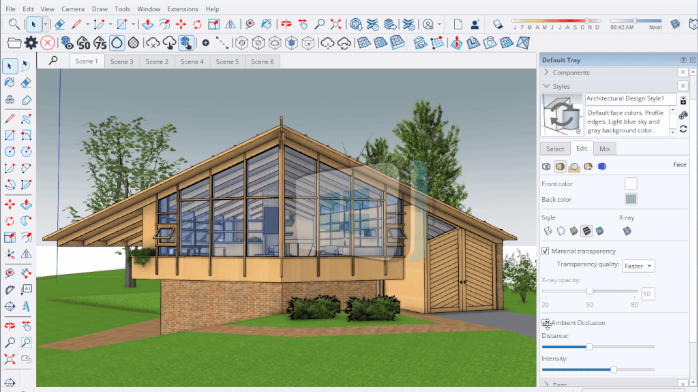This screenshot has height=392, width=698.
Task: Choose the Push/Pull tool in left toolbar
Action: pos(26,204)
